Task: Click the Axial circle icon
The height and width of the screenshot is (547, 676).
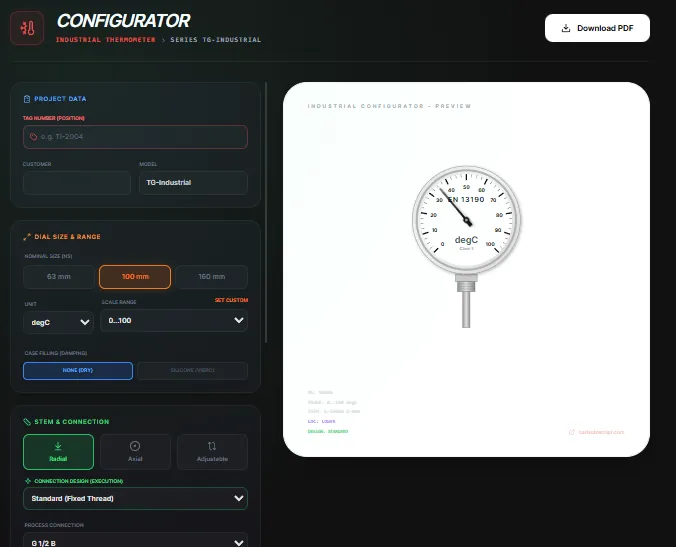Action: point(135,446)
